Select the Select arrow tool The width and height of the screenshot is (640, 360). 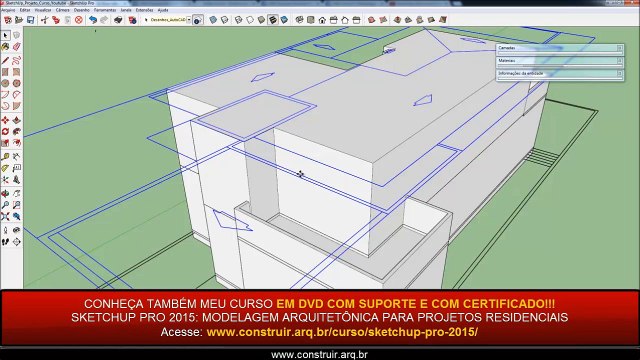[x=5, y=36]
